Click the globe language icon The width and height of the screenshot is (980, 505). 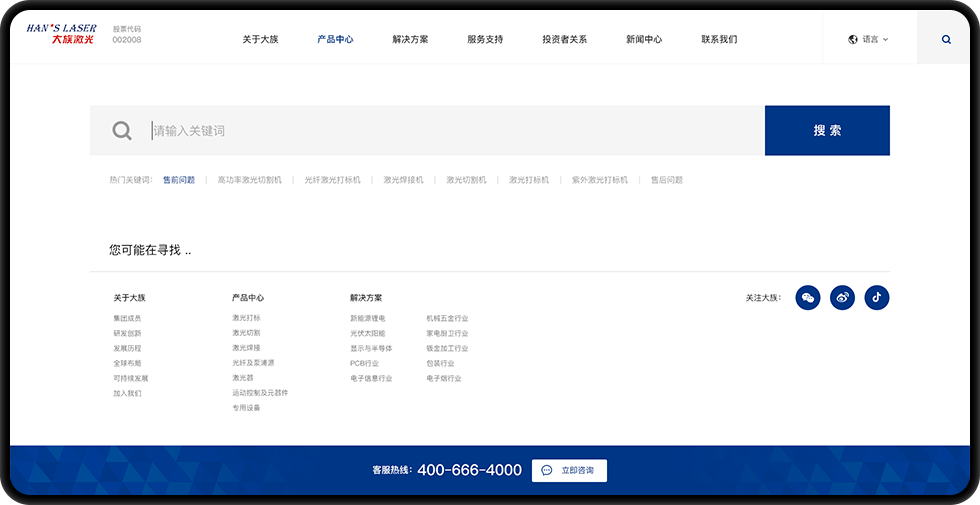click(852, 40)
